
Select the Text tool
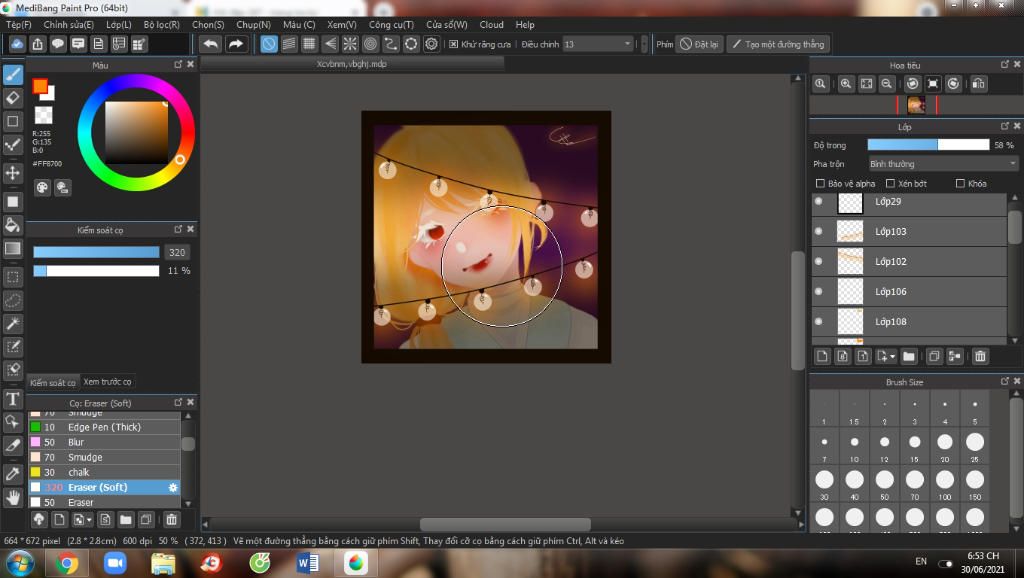coord(13,398)
